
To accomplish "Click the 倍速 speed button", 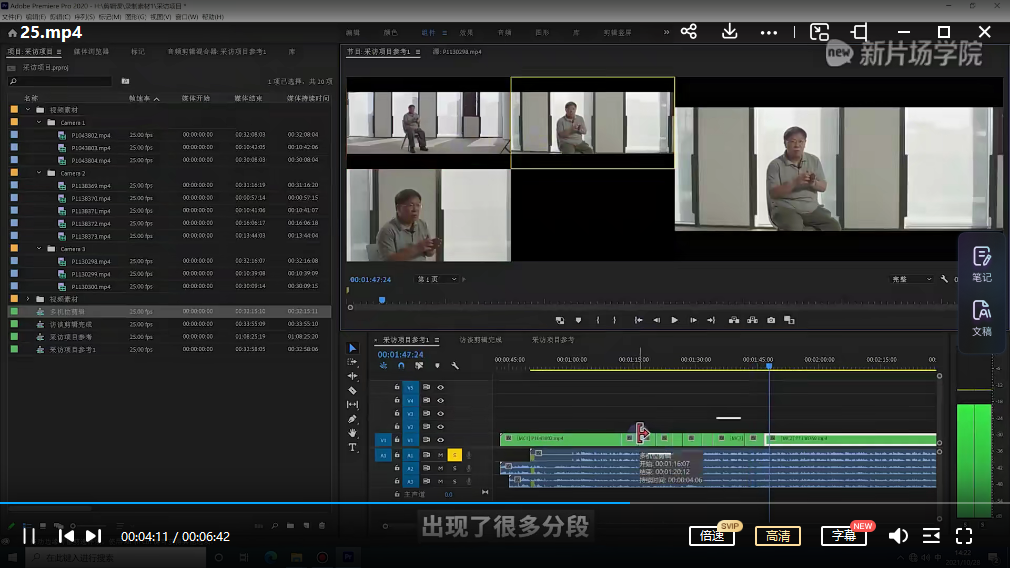I will 712,536.
